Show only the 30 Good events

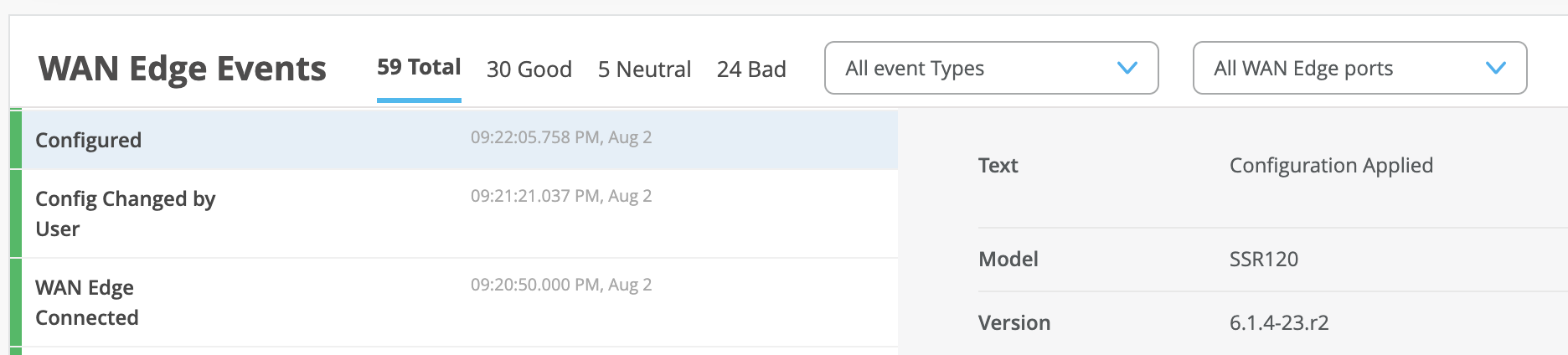tap(529, 69)
